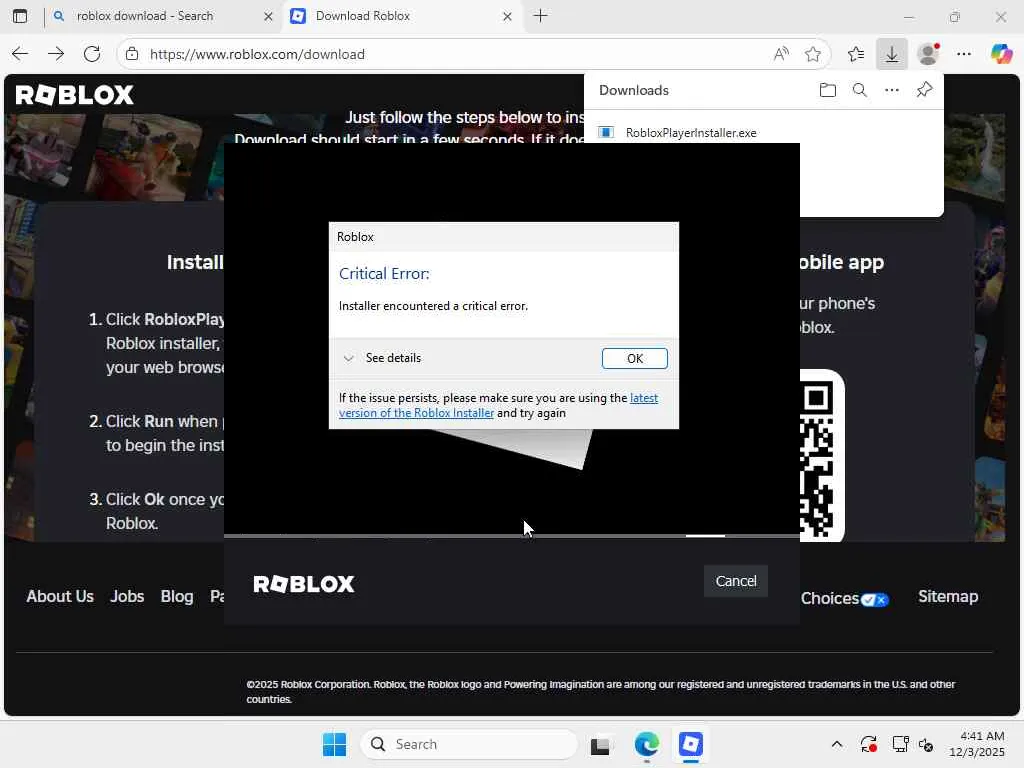This screenshot has width=1024, height=768.
Task: Open the clock showing 4:41 AM
Action: tap(976, 744)
